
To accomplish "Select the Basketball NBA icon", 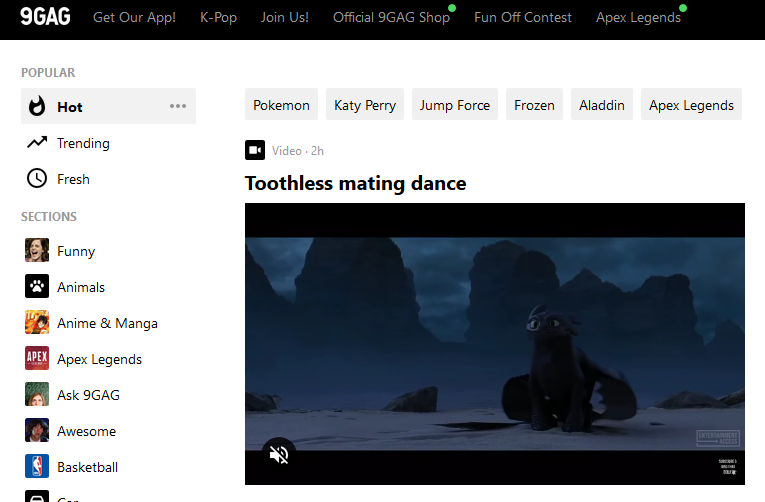I will point(37,467).
